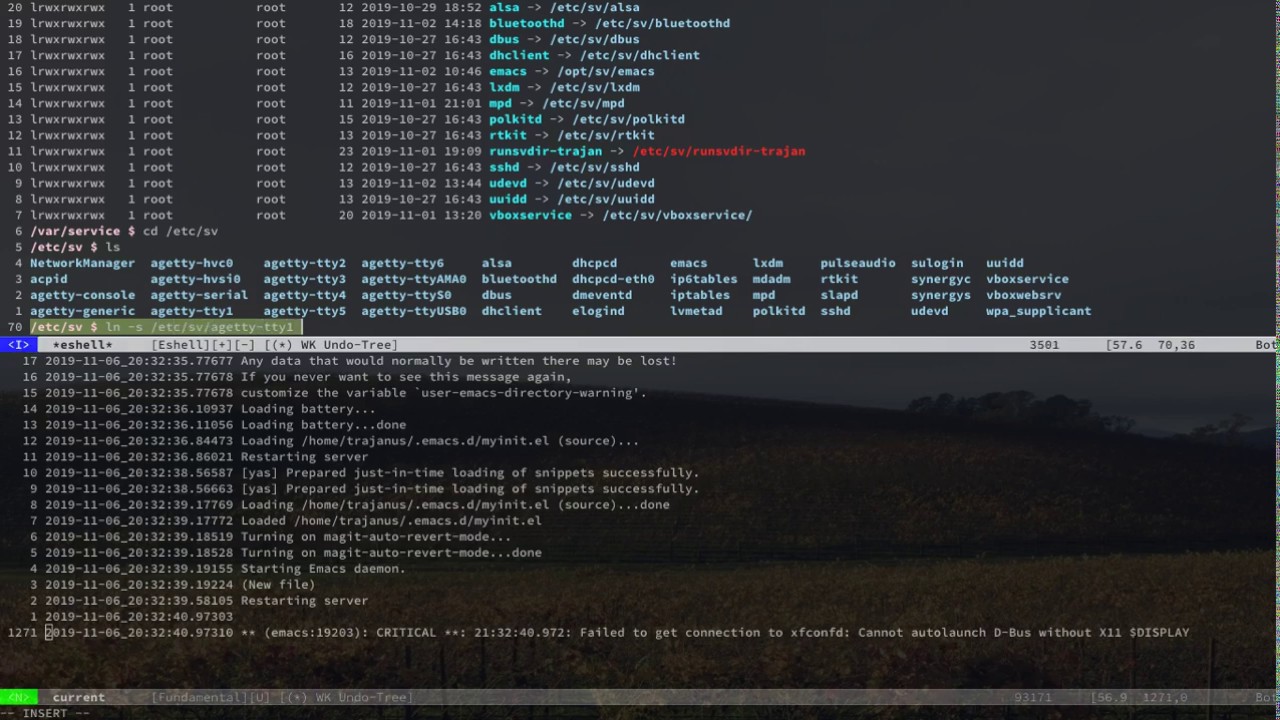Click agetty-console in the ls output

click(x=82, y=295)
